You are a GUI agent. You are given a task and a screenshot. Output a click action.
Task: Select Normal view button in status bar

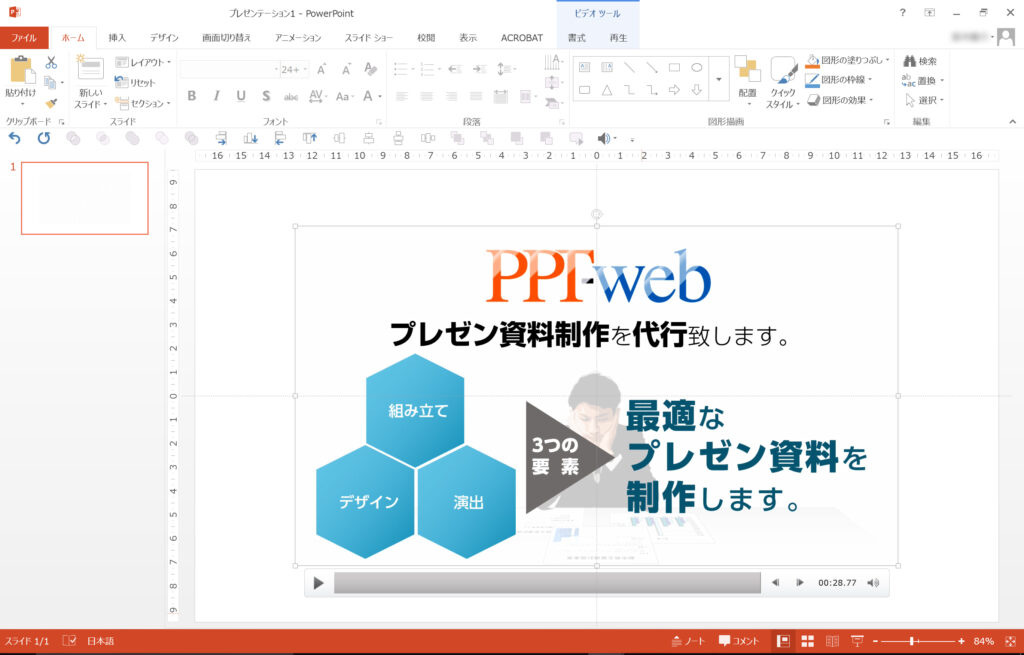pos(783,641)
